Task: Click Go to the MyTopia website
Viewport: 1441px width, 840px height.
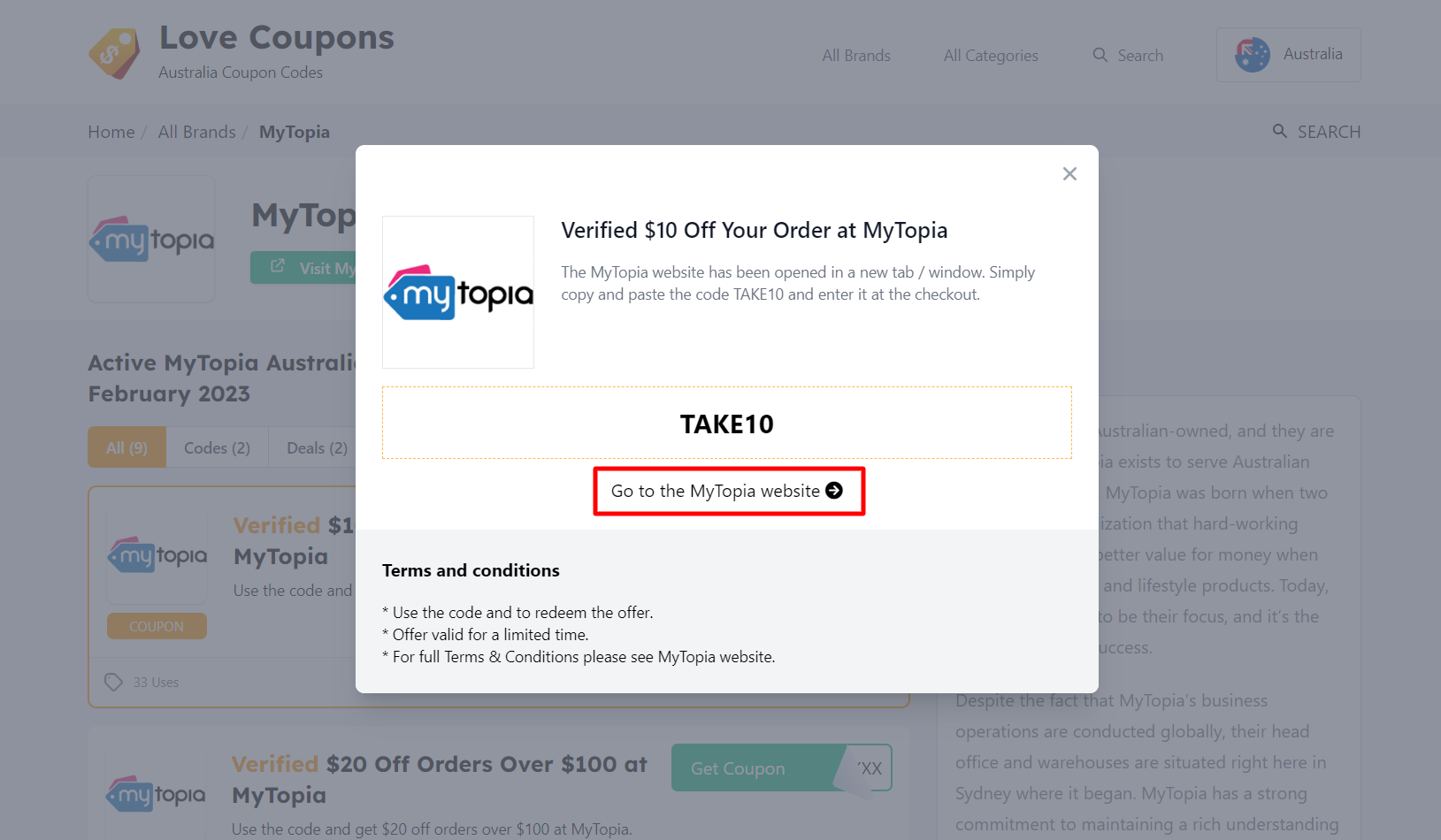Action: pos(717,491)
